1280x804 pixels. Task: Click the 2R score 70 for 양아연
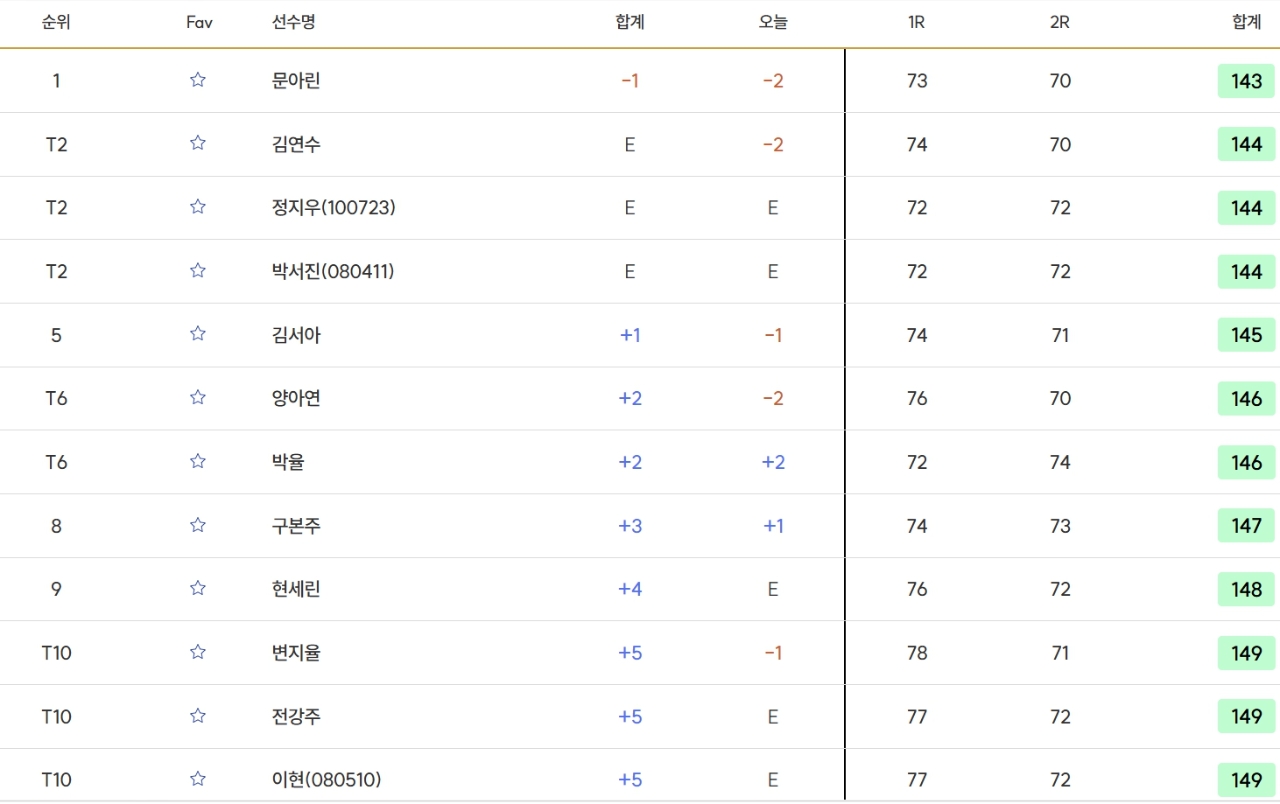click(1060, 398)
